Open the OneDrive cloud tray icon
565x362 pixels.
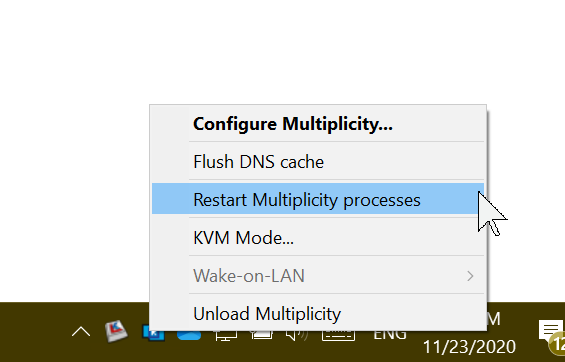point(189,335)
